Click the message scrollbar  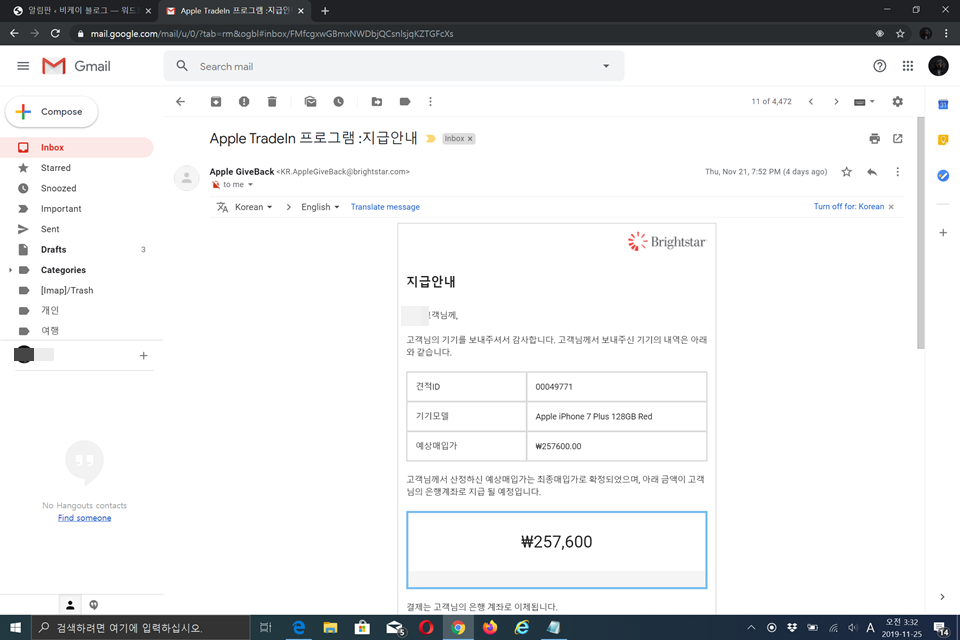920,233
